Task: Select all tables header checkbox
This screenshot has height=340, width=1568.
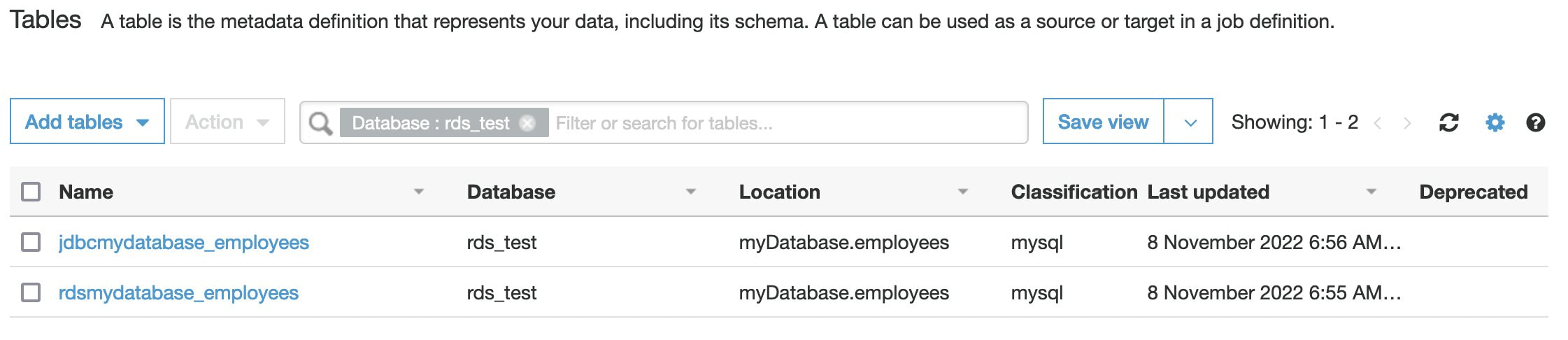Action: tap(31, 192)
